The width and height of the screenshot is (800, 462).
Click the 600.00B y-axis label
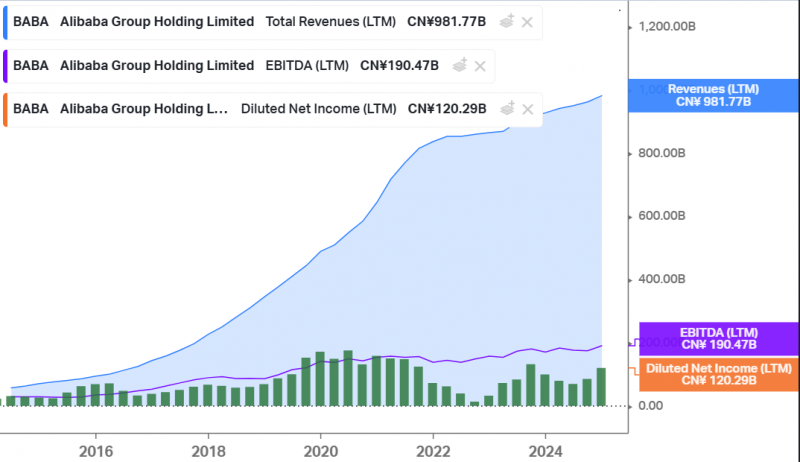[662, 216]
